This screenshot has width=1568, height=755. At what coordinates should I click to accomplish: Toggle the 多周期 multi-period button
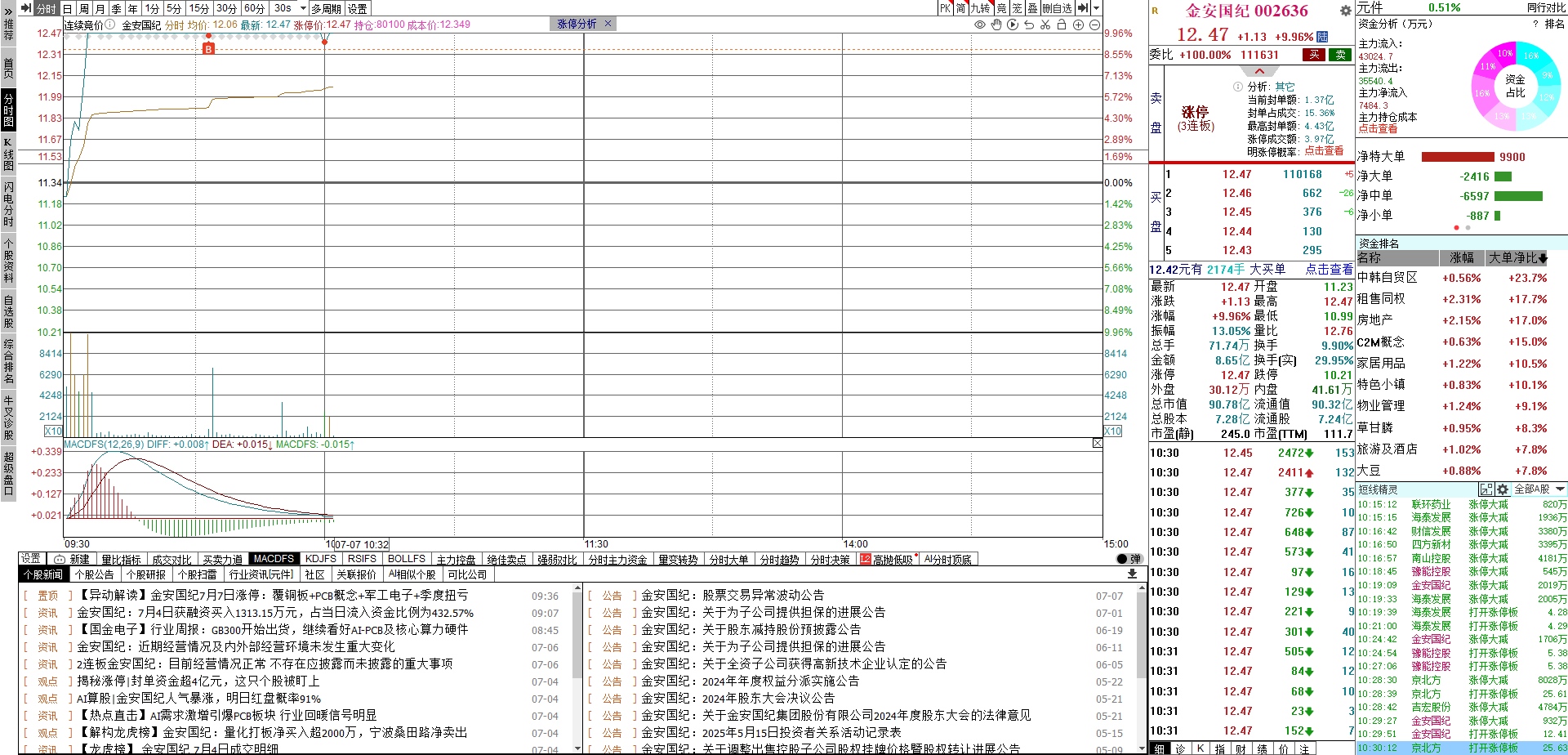pyautogui.click(x=327, y=8)
